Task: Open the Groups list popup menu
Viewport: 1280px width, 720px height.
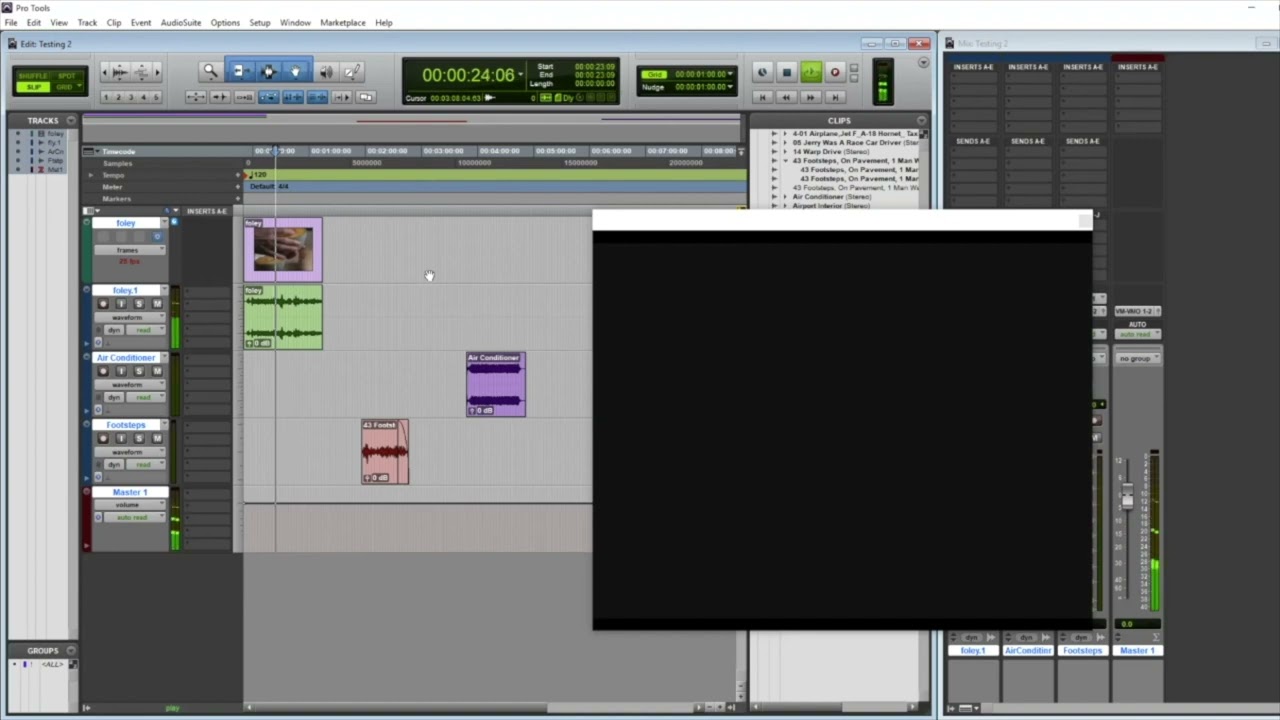Action: click(x=71, y=650)
